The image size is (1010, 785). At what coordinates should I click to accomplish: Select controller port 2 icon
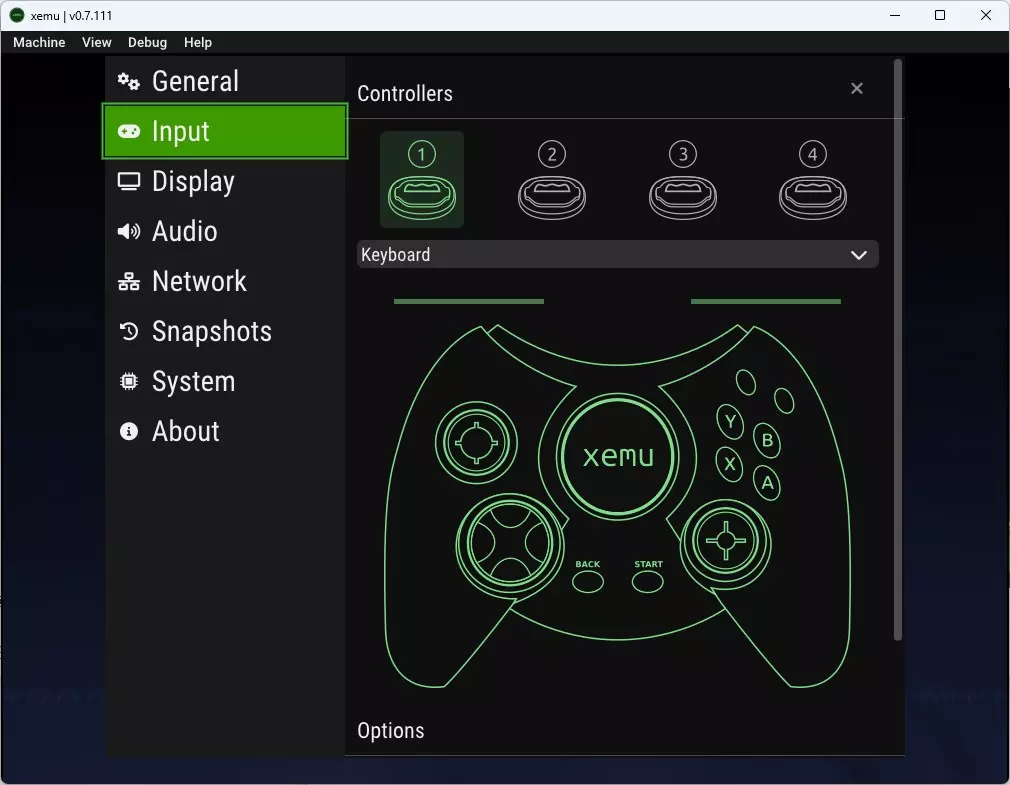coord(552,180)
